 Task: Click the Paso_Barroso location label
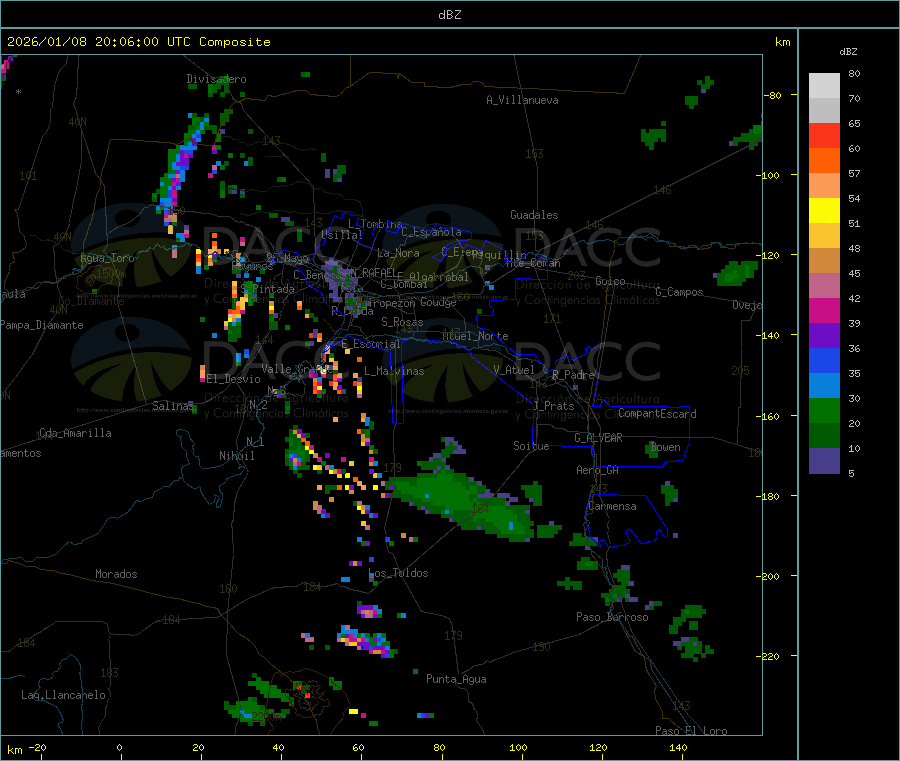[x=612, y=617]
